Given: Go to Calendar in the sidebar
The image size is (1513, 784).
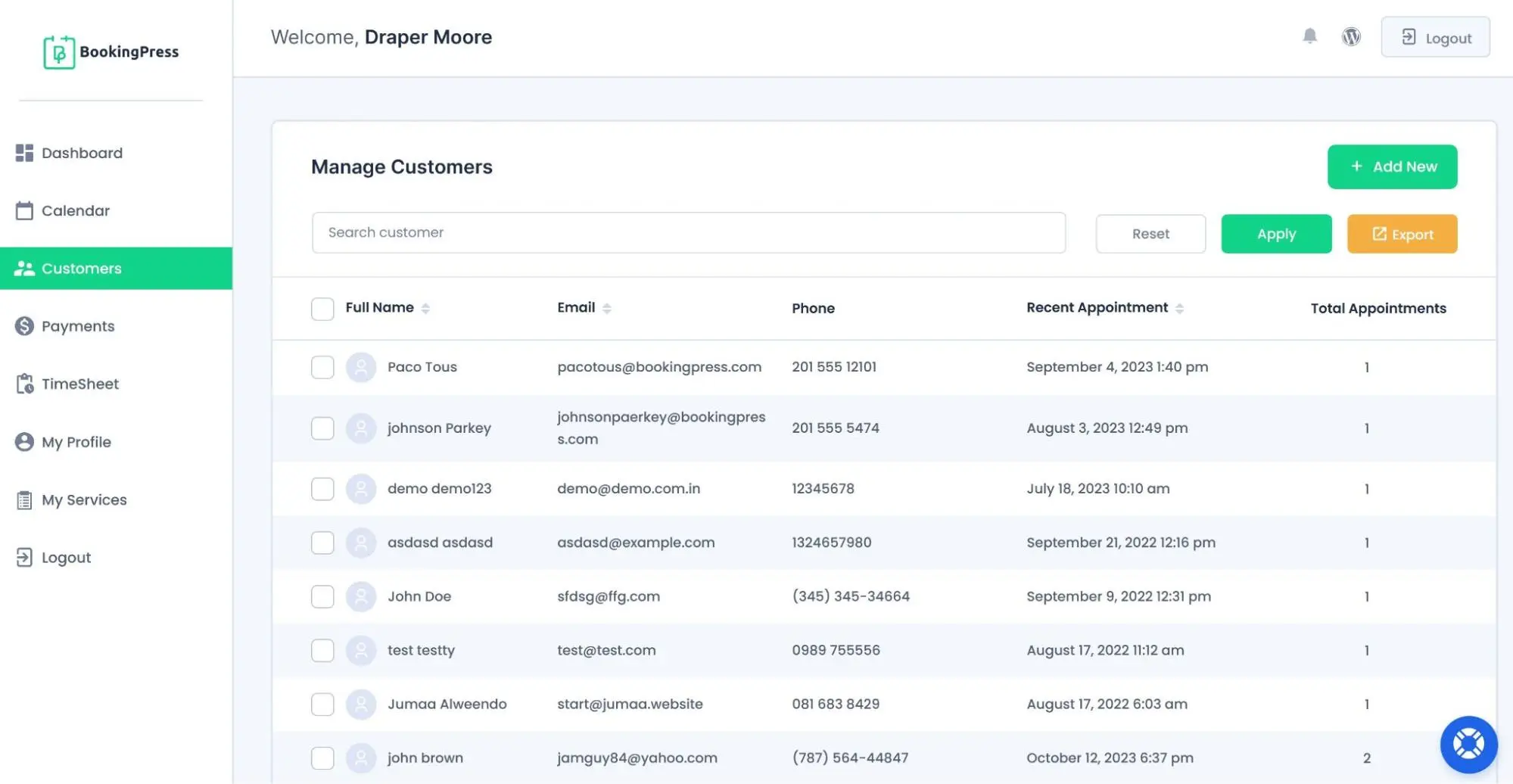Looking at the screenshot, I should tap(75, 210).
